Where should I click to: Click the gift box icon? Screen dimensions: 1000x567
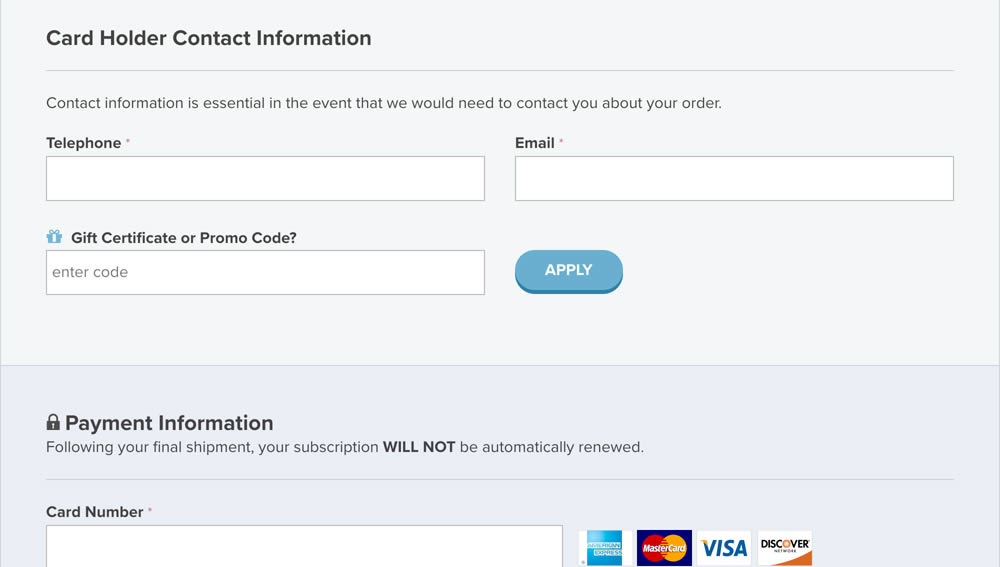[54, 237]
